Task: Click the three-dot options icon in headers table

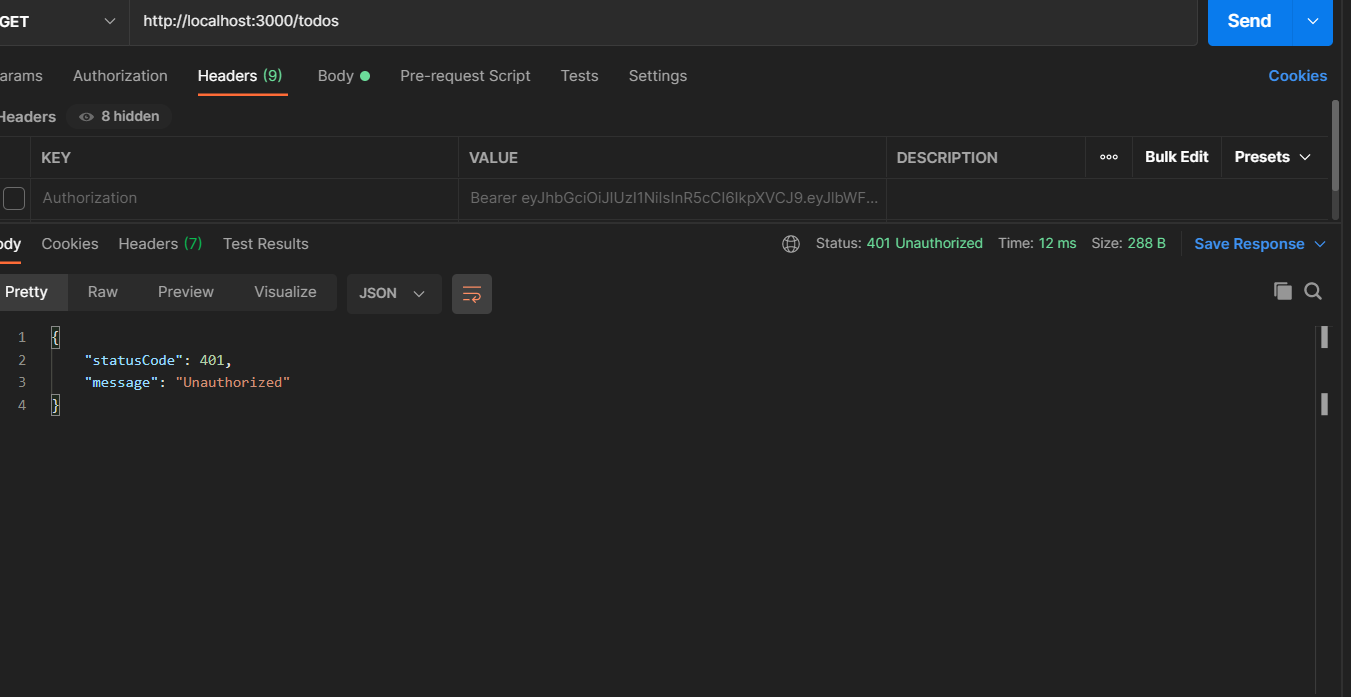Action: coord(1108,156)
